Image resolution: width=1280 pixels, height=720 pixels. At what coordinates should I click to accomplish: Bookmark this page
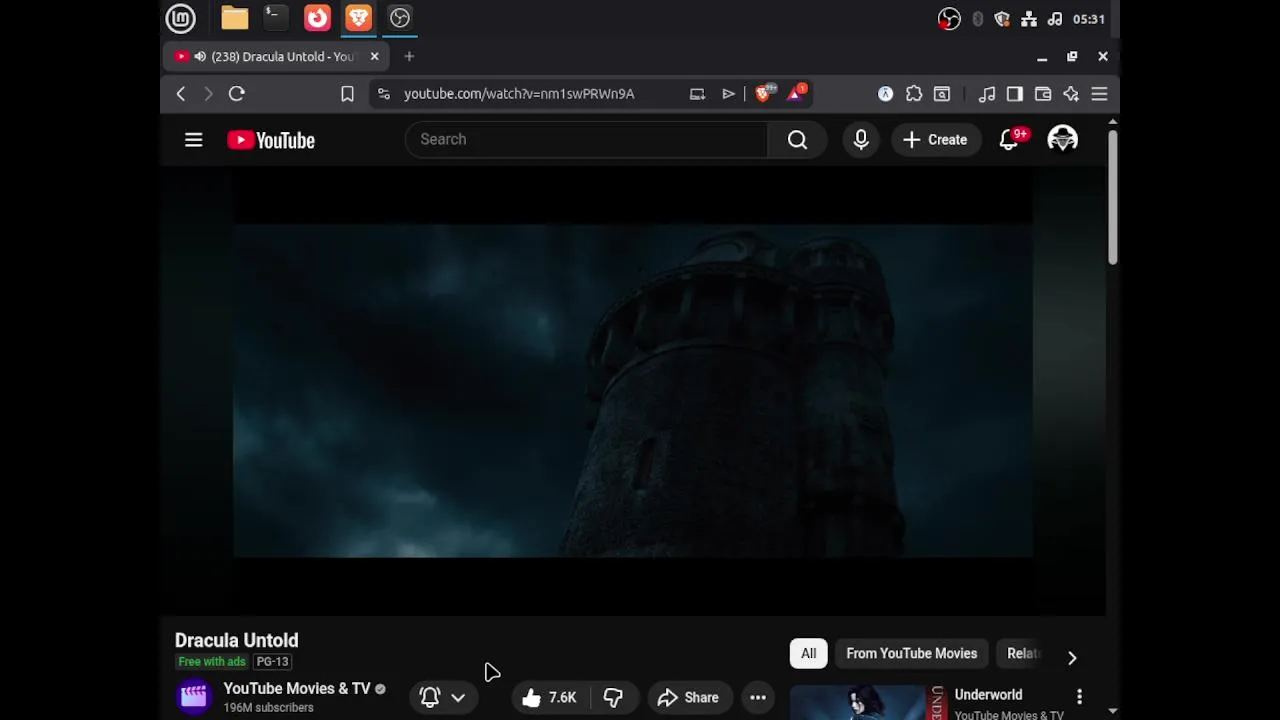[x=347, y=94]
